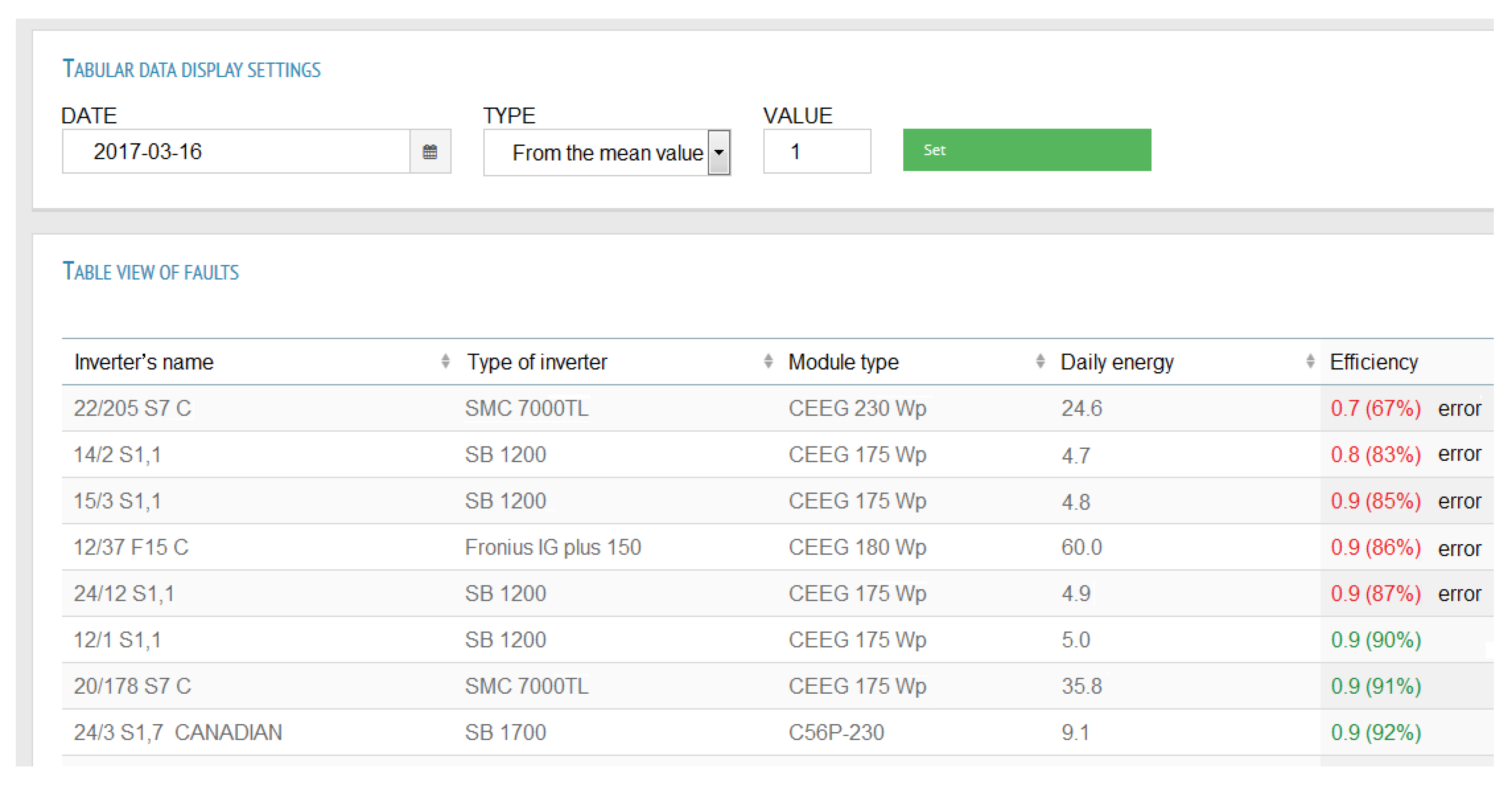
Task: Click the Efficiency column header
Action: click(1374, 362)
